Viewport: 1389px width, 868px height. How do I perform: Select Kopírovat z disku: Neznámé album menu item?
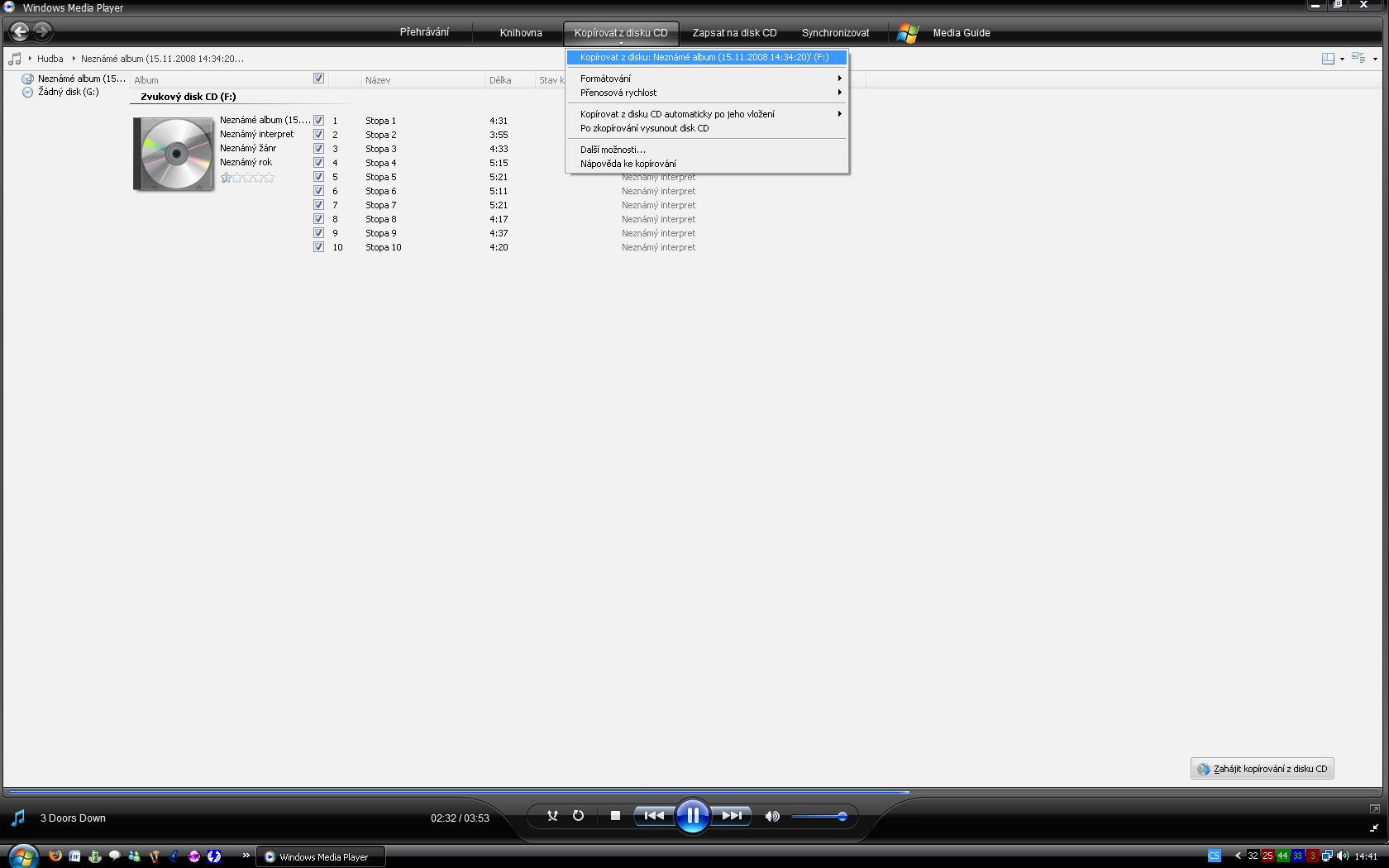click(707, 57)
